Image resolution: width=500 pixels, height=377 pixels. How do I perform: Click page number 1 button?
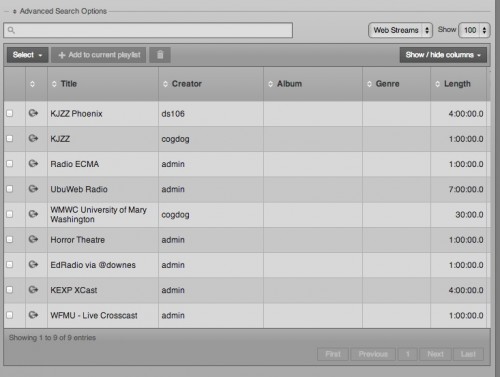tap(408, 354)
